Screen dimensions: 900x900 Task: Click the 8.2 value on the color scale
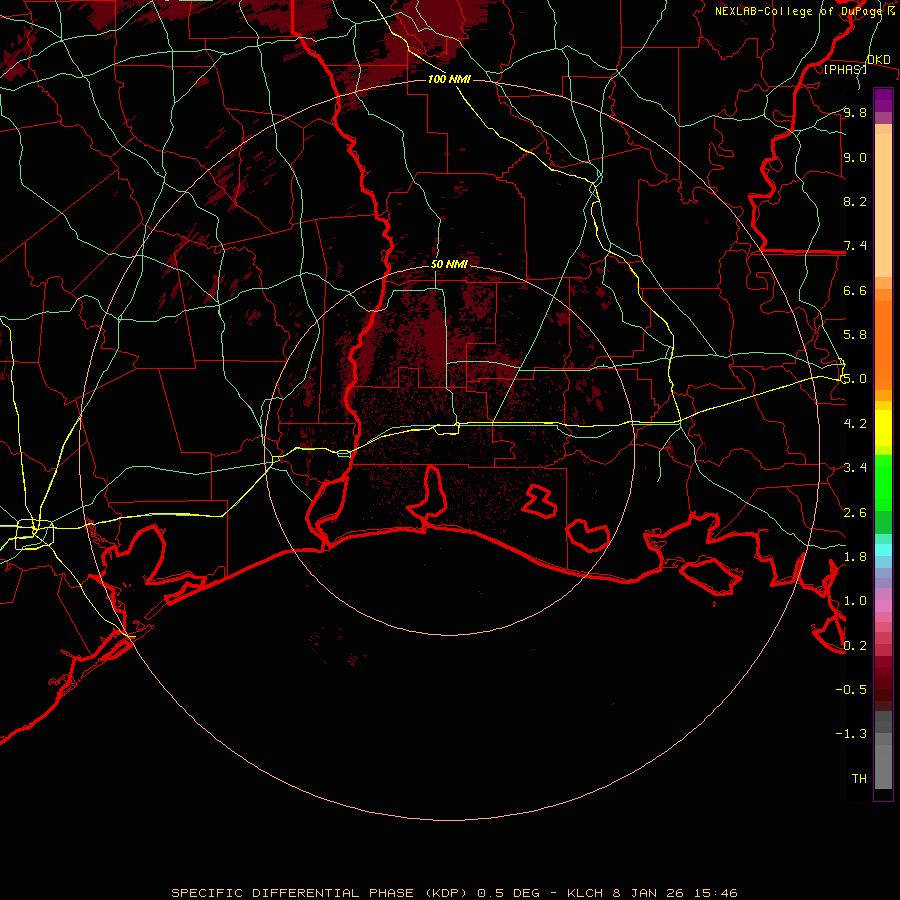855,201
